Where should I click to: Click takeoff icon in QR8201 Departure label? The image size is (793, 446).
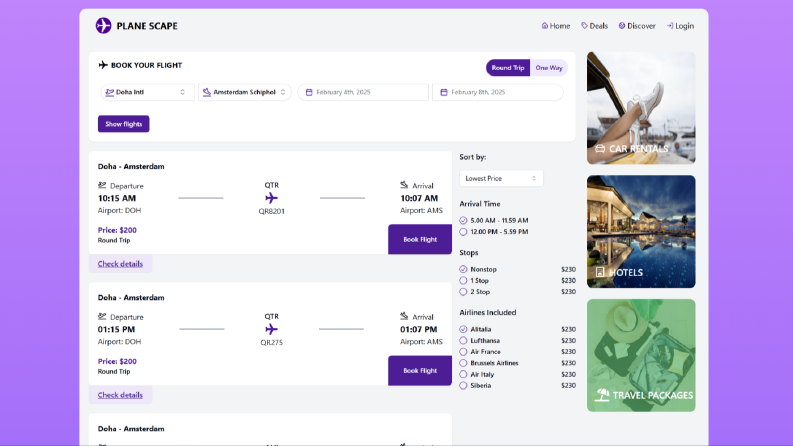(x=102, y=185)
